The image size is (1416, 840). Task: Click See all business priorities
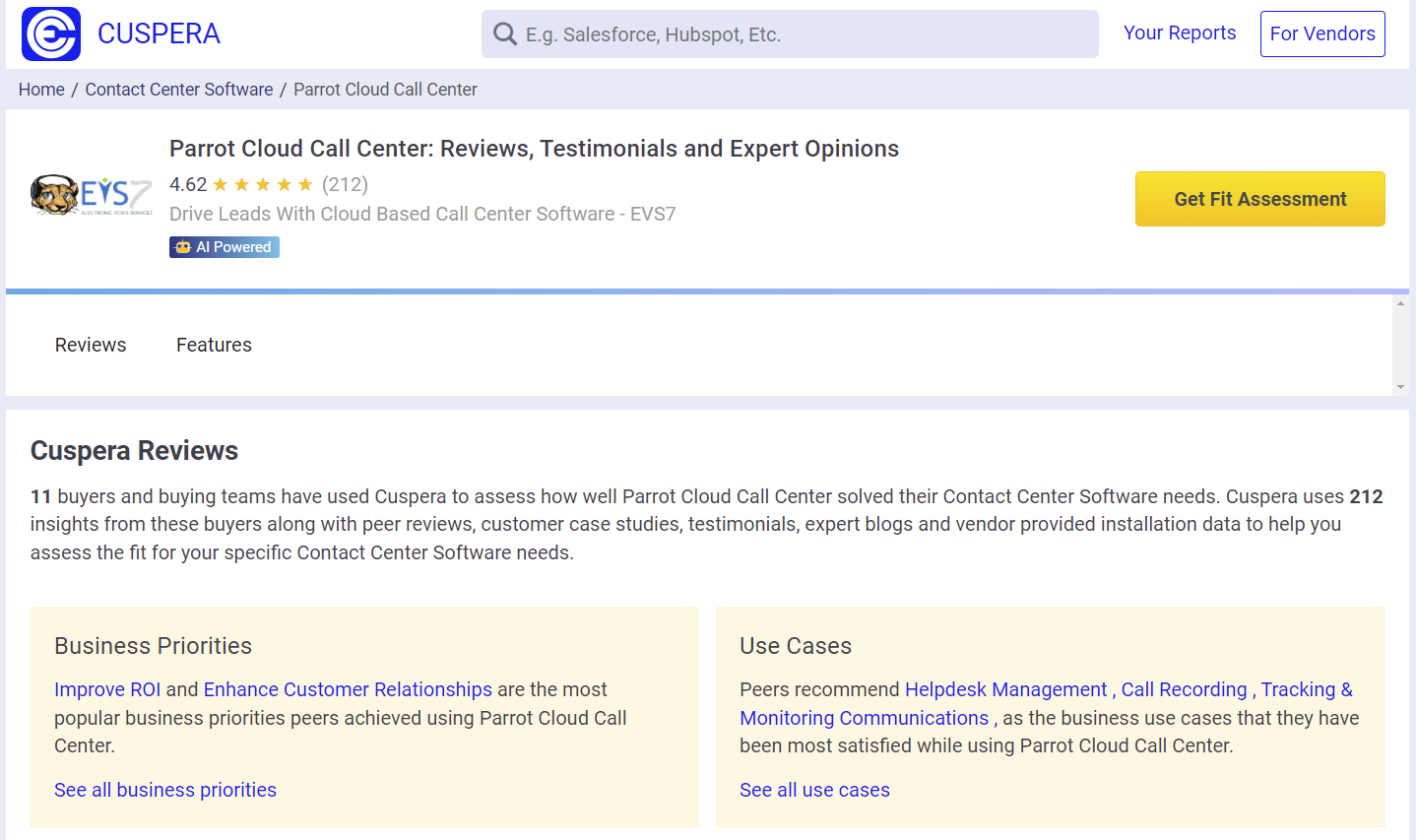point(165,790)
